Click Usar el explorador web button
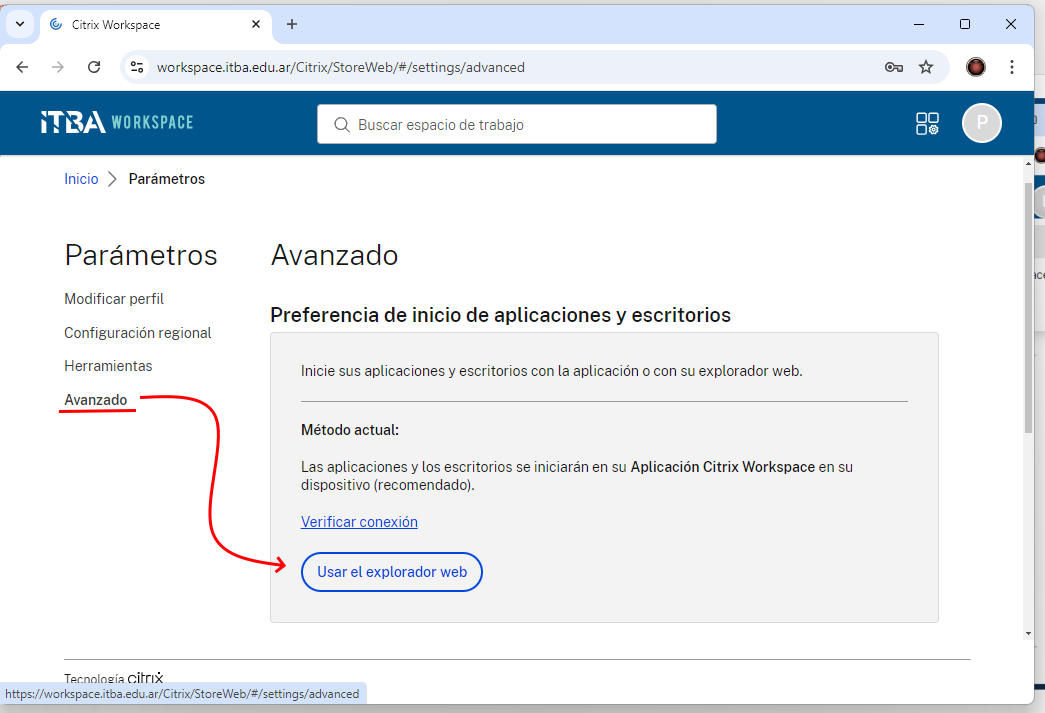Viewport: 1045px width, 713px height. point(392,572)
